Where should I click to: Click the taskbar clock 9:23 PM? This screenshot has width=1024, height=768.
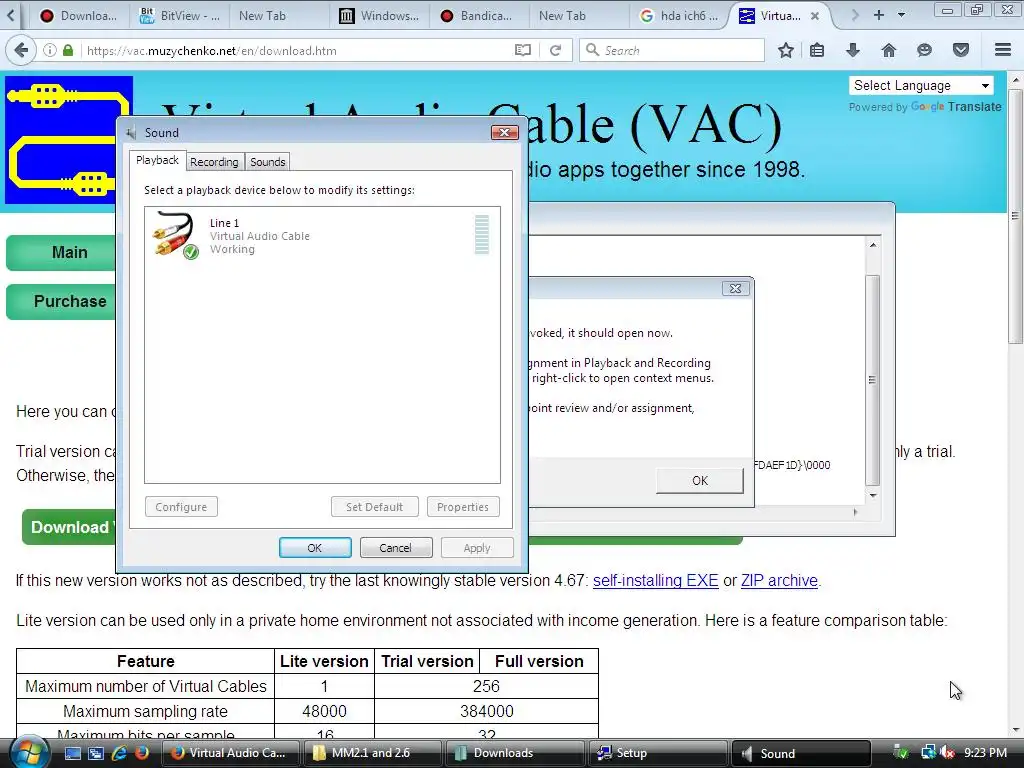(985, 753)
